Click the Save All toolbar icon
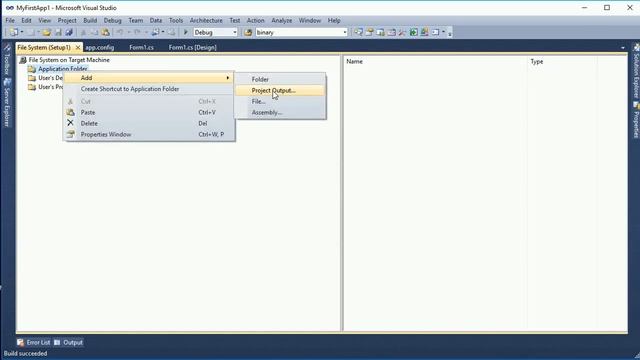 click(x=69, y=32)
